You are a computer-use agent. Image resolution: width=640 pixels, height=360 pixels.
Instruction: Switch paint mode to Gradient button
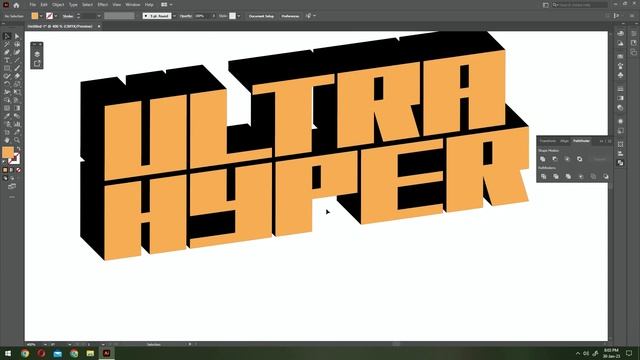tap(11, 170)
